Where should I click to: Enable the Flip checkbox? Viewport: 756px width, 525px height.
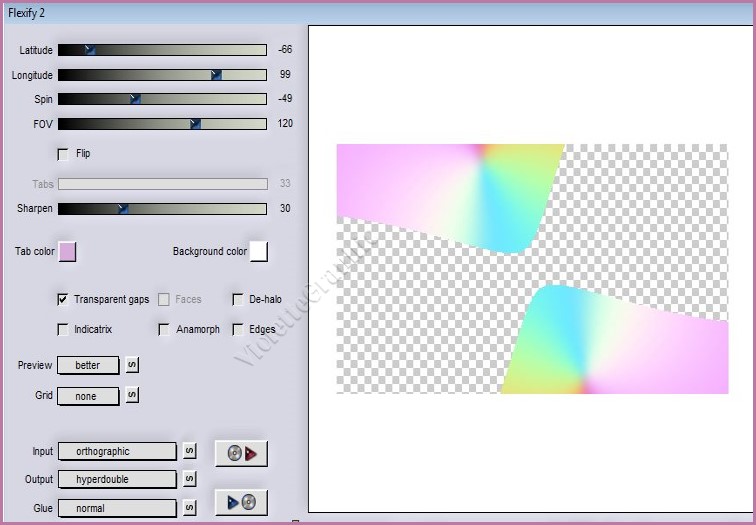pos(63,154)
